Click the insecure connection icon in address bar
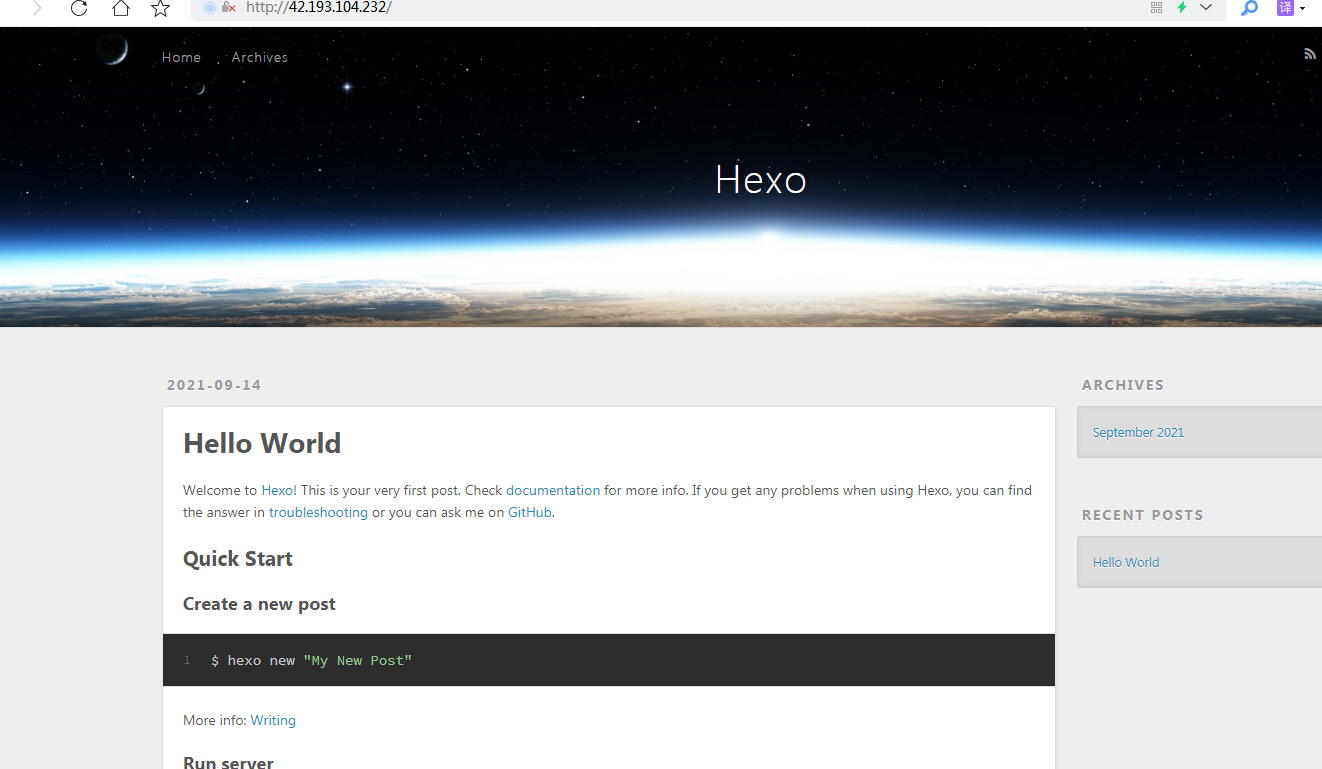Image resolution: width=1322 pixels, height=769 pixels. pos(229,7)
